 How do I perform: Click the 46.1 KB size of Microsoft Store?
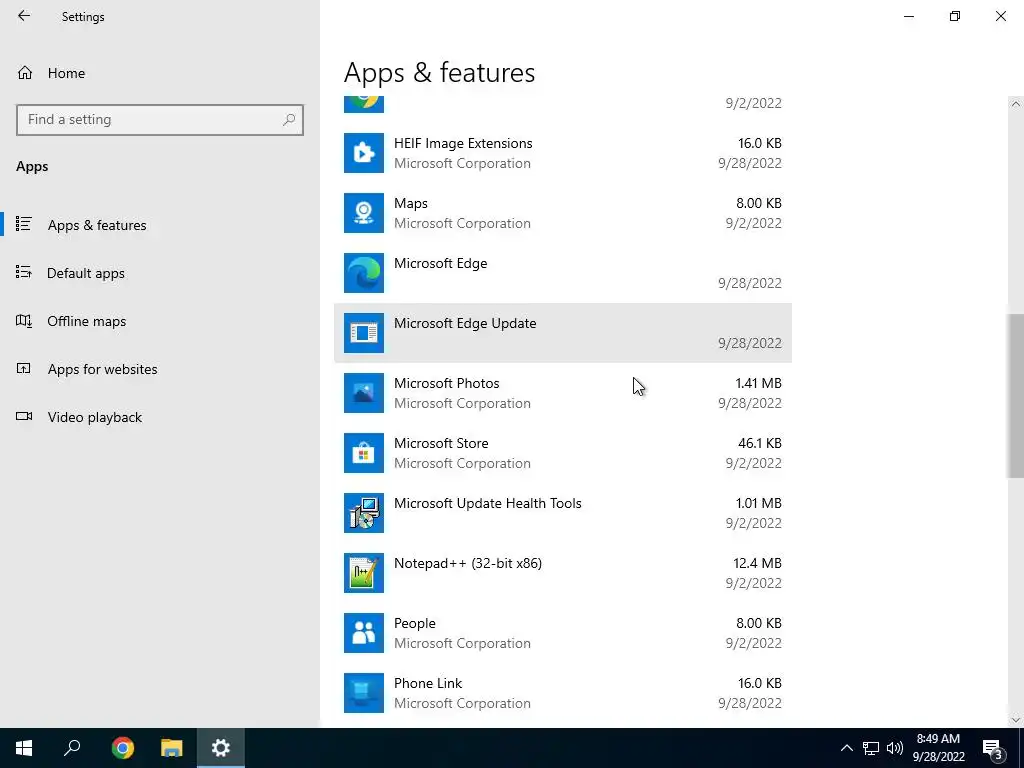760,443
